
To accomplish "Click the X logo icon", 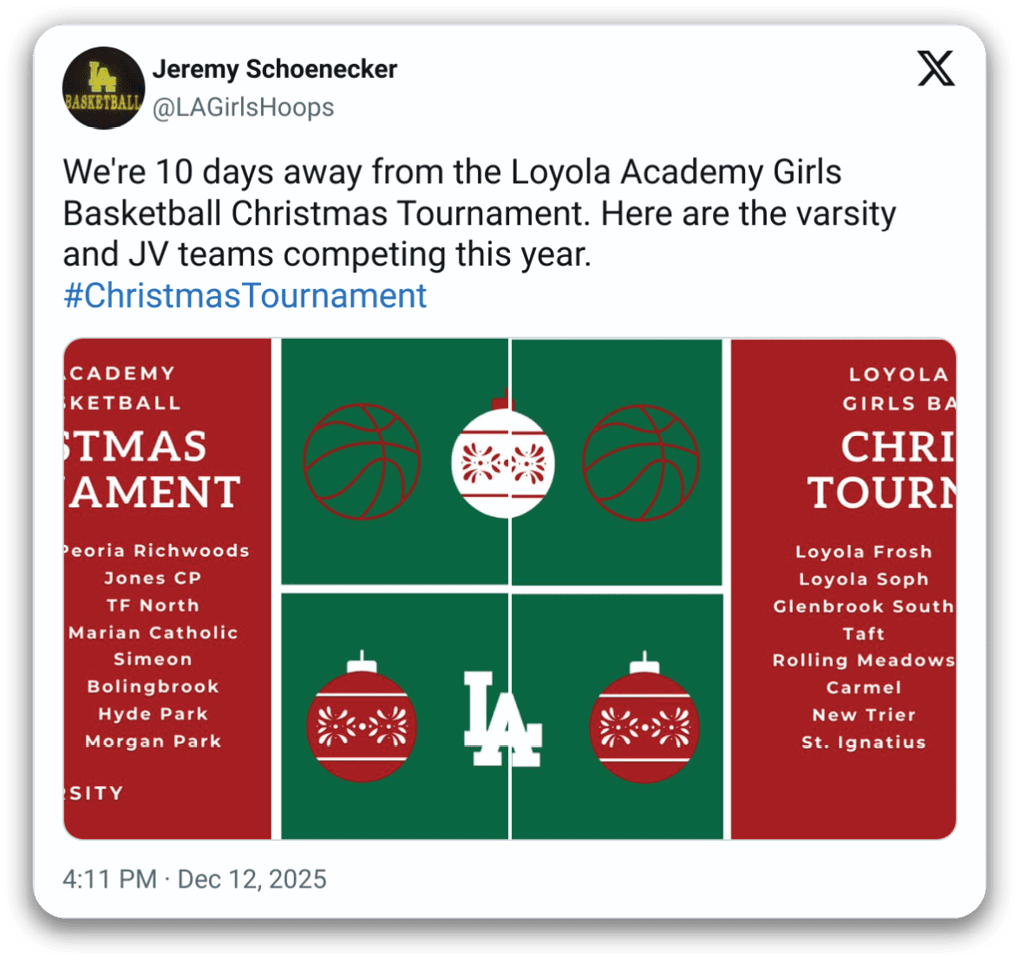I will coord(936,68).
